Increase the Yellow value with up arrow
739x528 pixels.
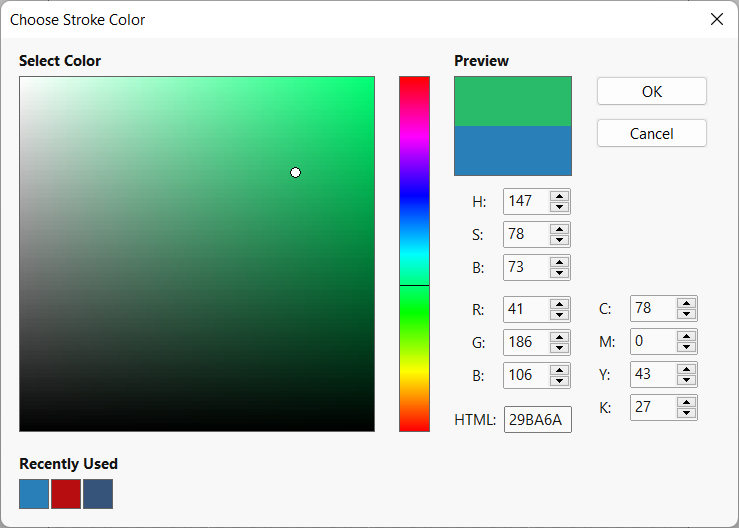pos(686,370)
